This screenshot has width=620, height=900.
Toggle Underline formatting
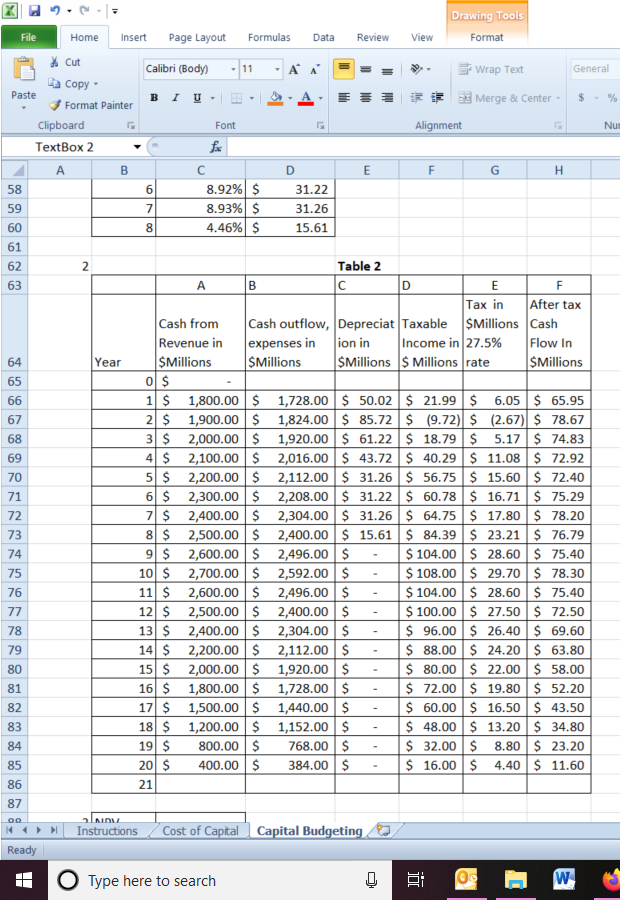coord(197,98)
